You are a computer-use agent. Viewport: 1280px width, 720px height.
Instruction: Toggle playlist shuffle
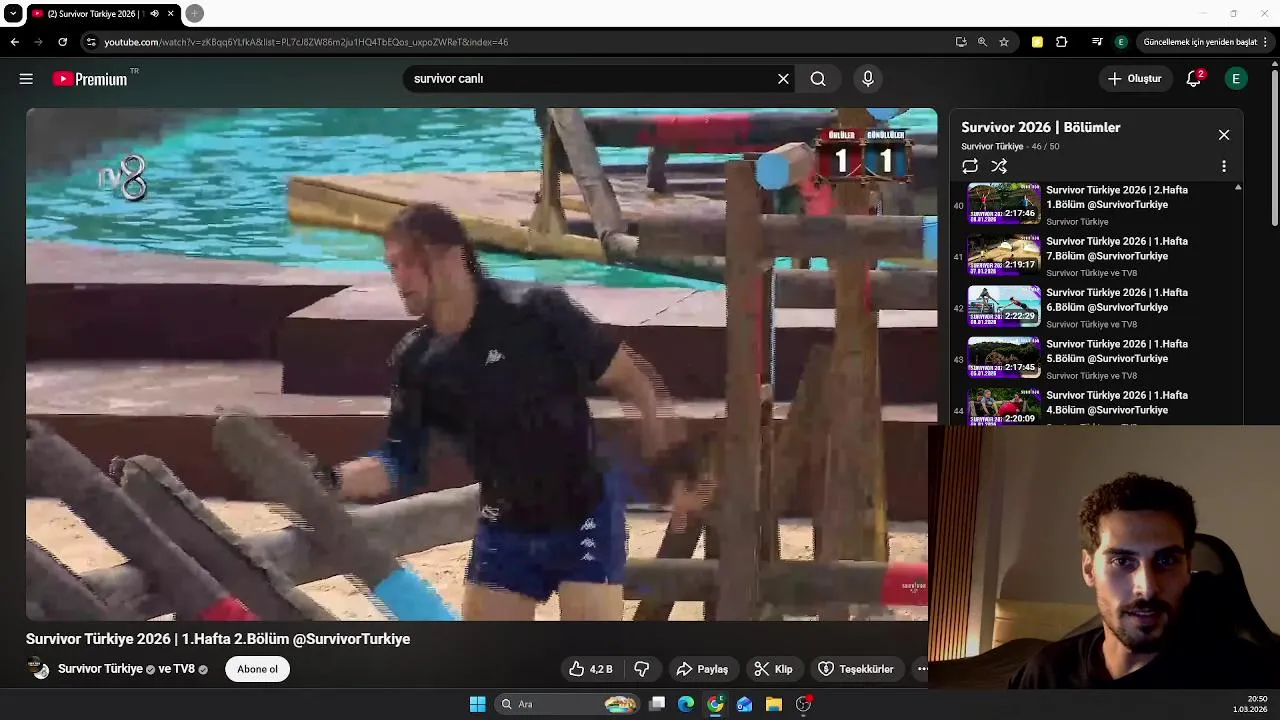(x=999, y=167)
